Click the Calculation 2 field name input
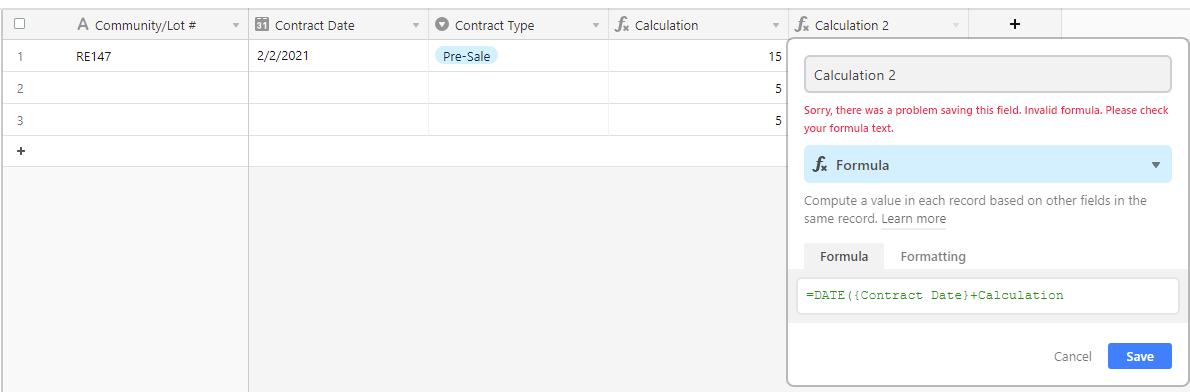This screenshot has width=1190, height=392. click(987, 75)
